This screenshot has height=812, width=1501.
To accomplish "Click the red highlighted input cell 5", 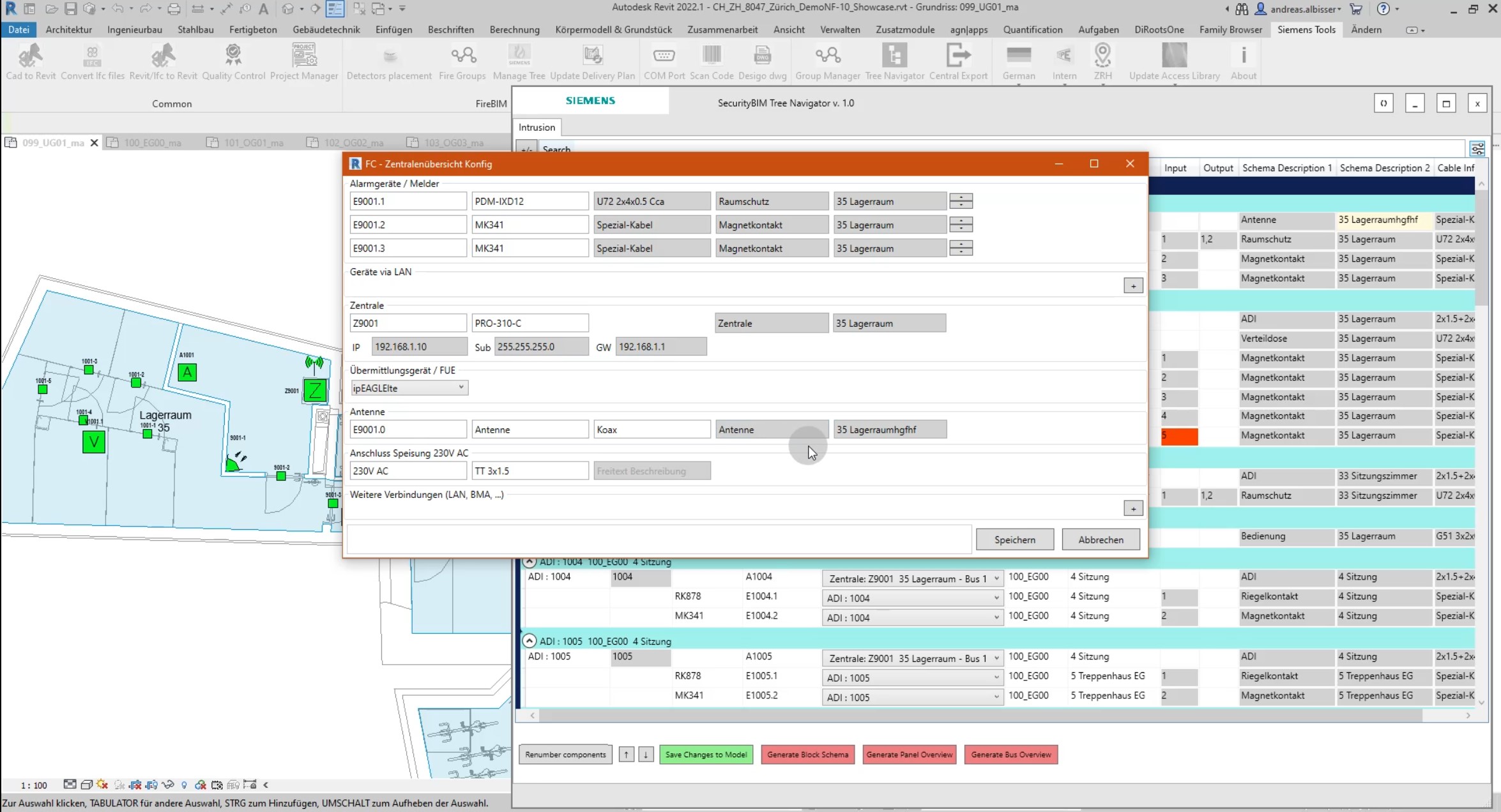I will pyautogui.click(x=1179, y=435).
